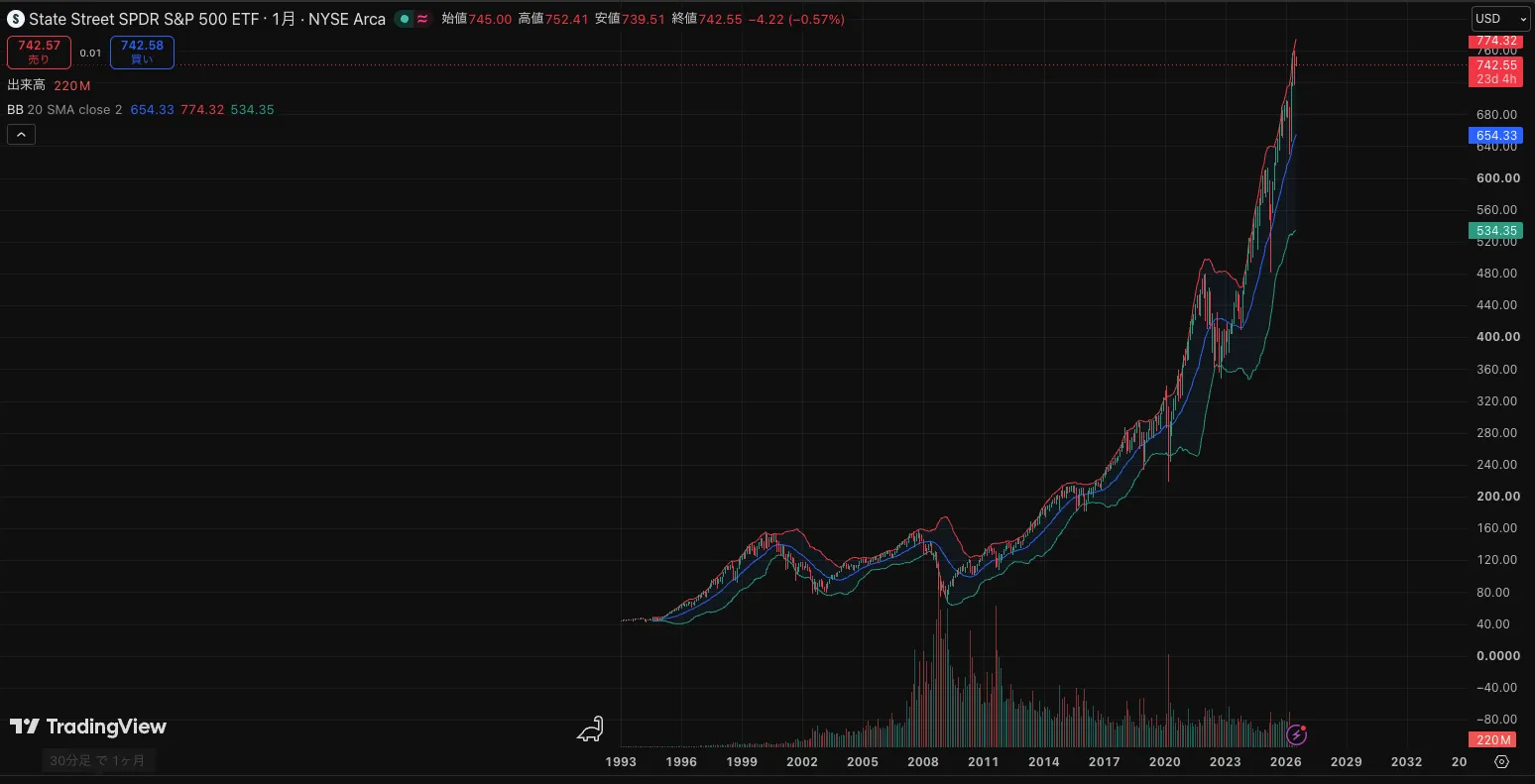Click the 1月 interval label in title

(x=284, y=19)
